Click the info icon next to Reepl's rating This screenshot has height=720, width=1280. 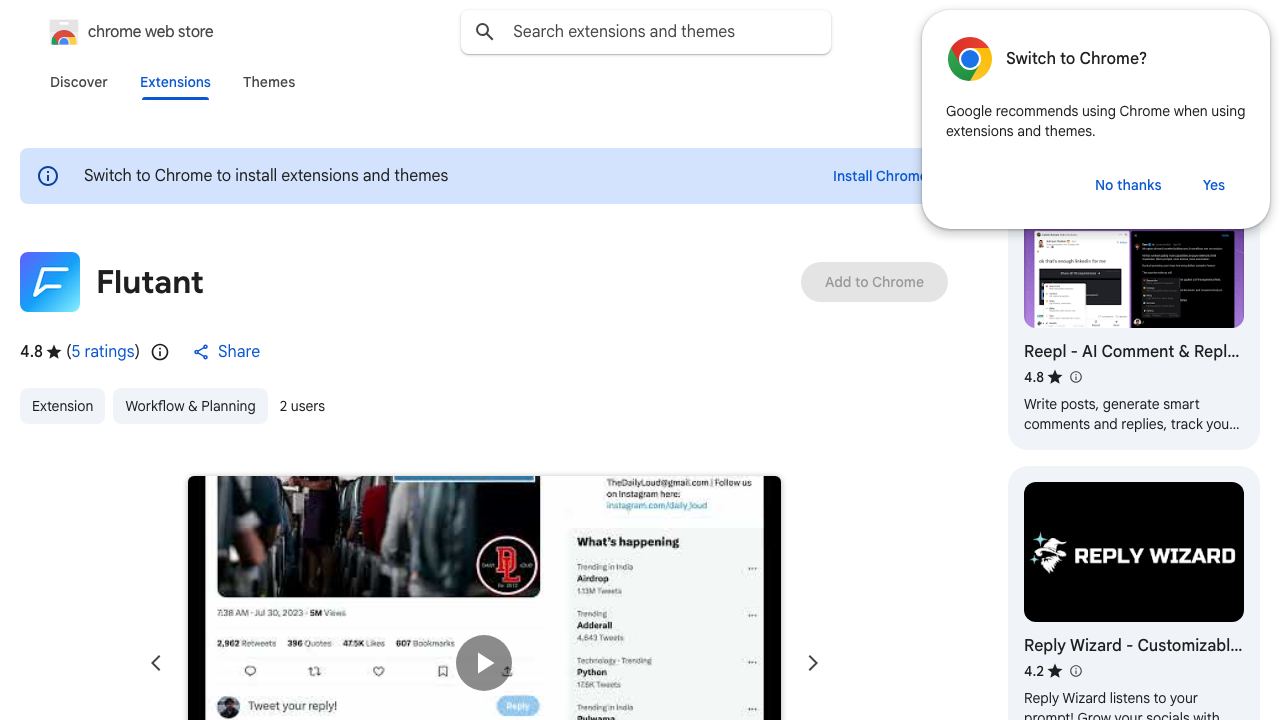1076,377
